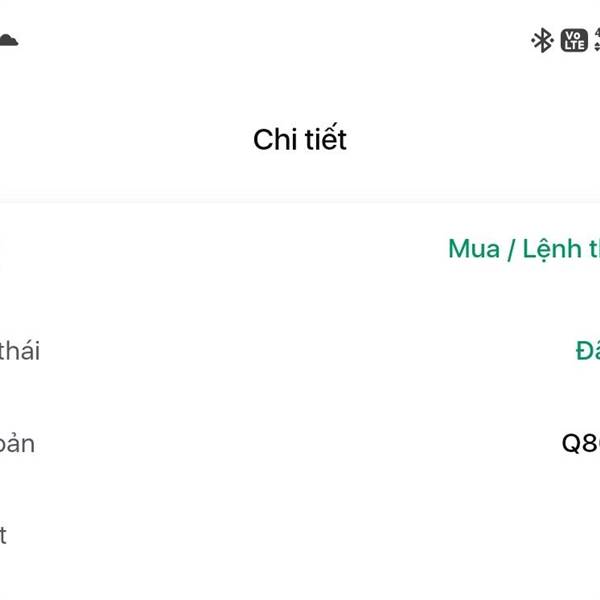Tap the truncated "t" label in last row
The width and height of the screenshot is (600, 600).
coord(4,535)
